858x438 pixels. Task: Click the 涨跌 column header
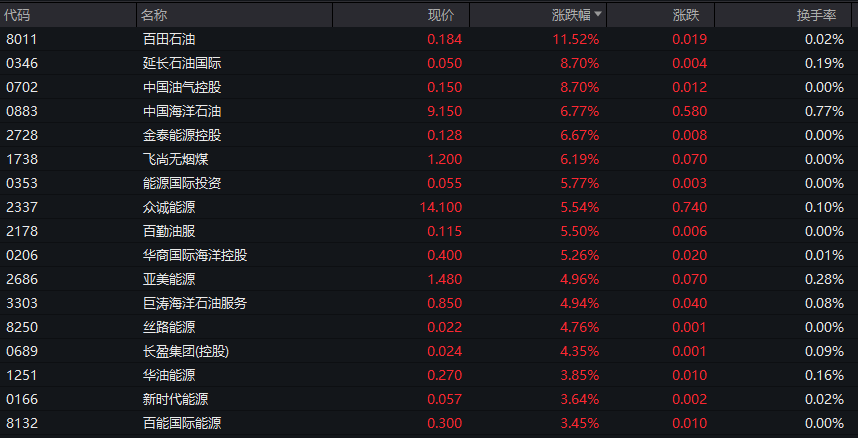686,15
